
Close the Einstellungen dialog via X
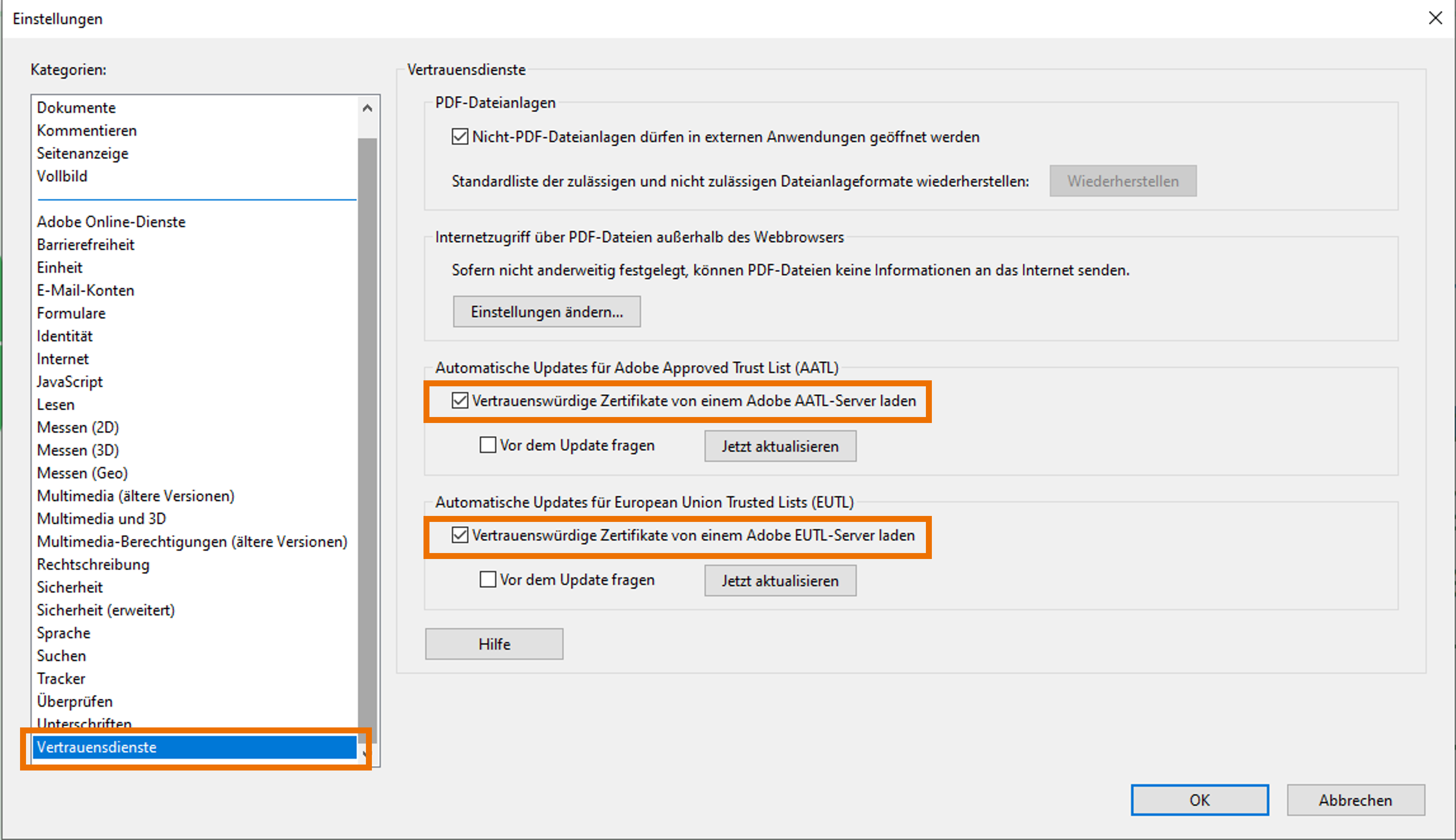[x=1435, y=18]
